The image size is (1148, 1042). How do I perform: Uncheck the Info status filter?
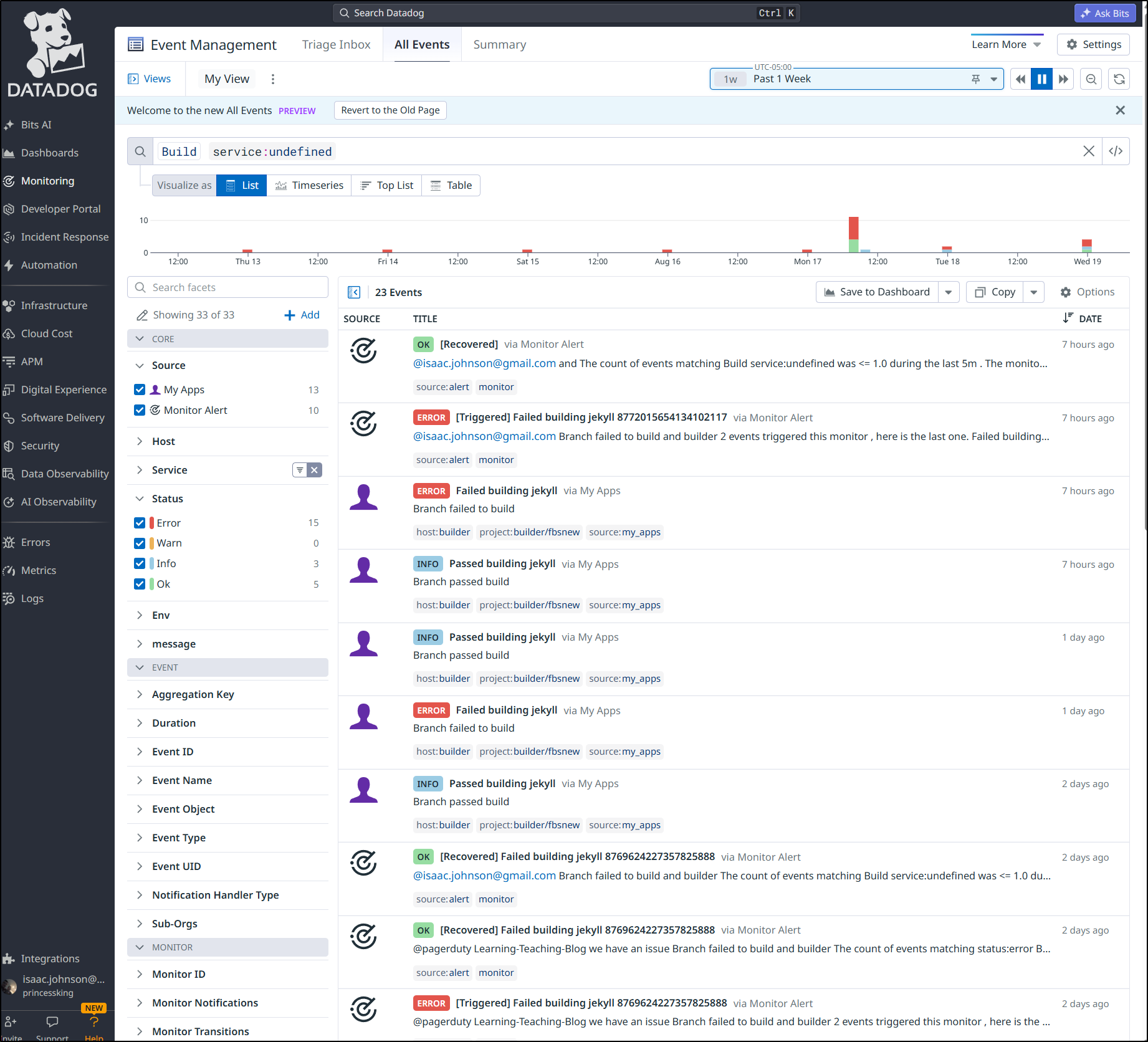click(x=140, y=563)
